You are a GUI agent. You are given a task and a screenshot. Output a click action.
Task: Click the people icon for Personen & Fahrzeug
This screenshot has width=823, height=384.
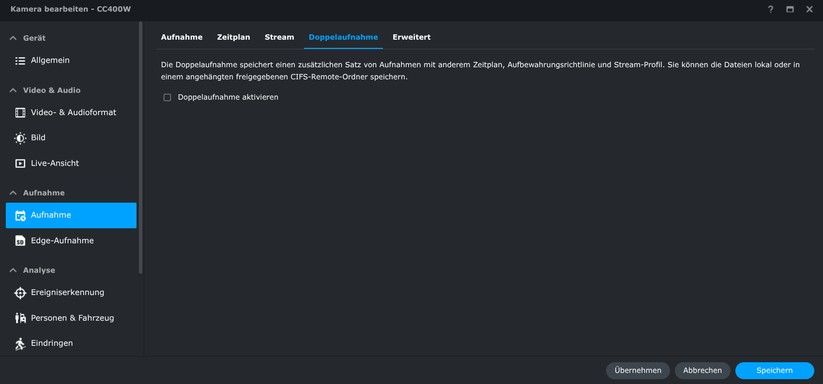pos(20,318)
